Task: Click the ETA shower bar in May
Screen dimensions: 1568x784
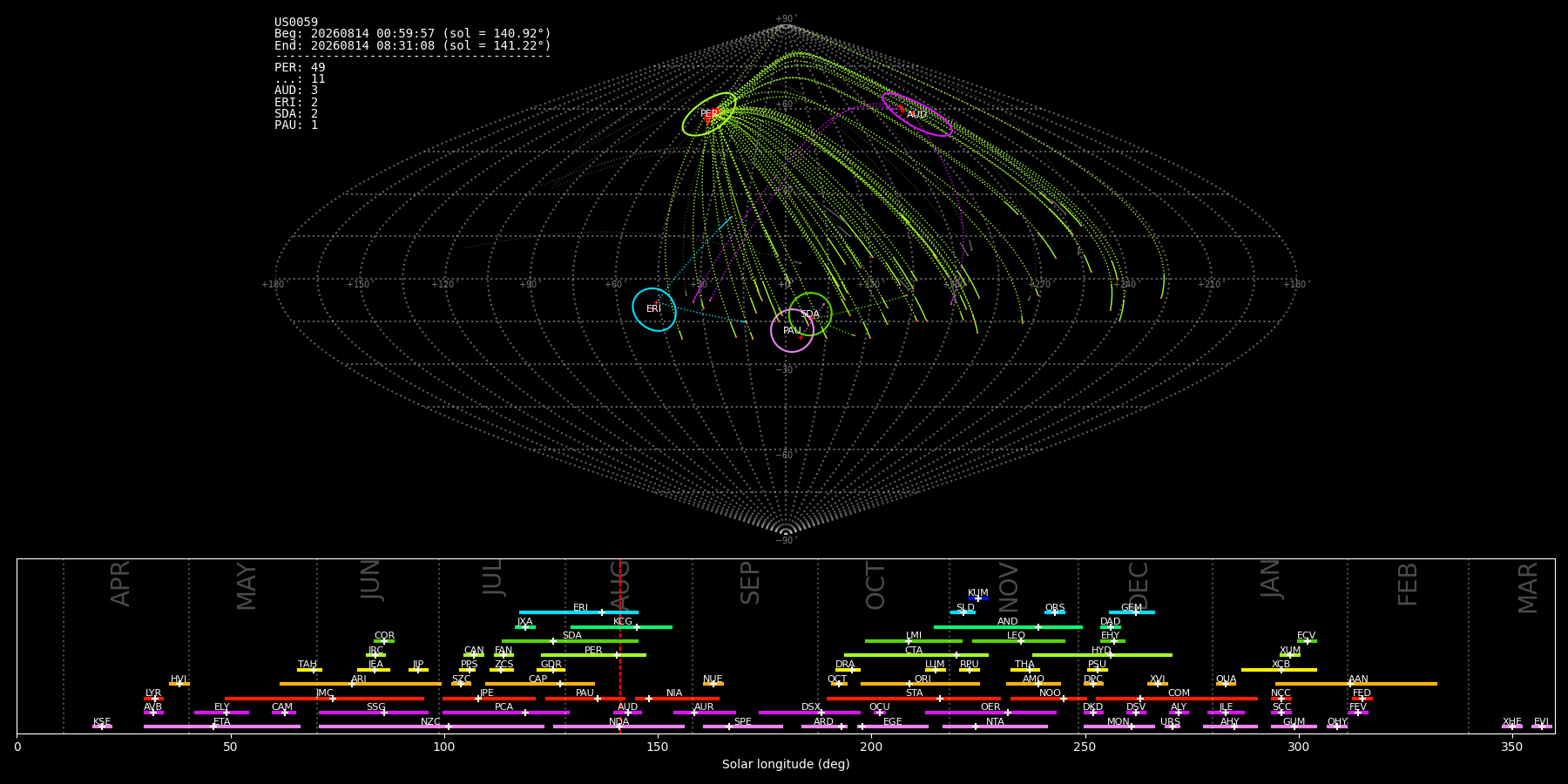Action: (x=222, y=727)
